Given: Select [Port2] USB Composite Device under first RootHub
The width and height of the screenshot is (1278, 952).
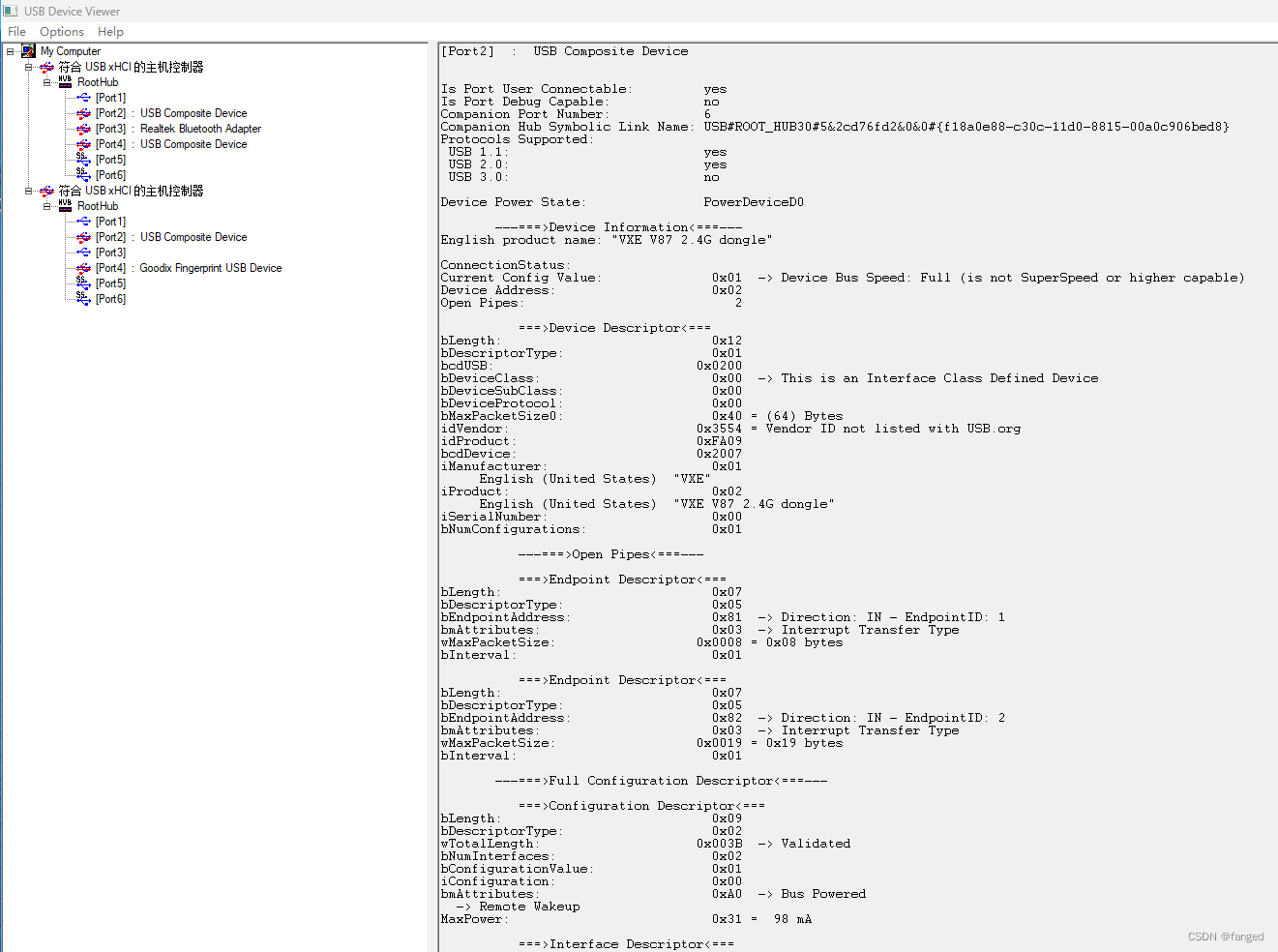Looking at the screenshot, I should [x=171, y=113].
